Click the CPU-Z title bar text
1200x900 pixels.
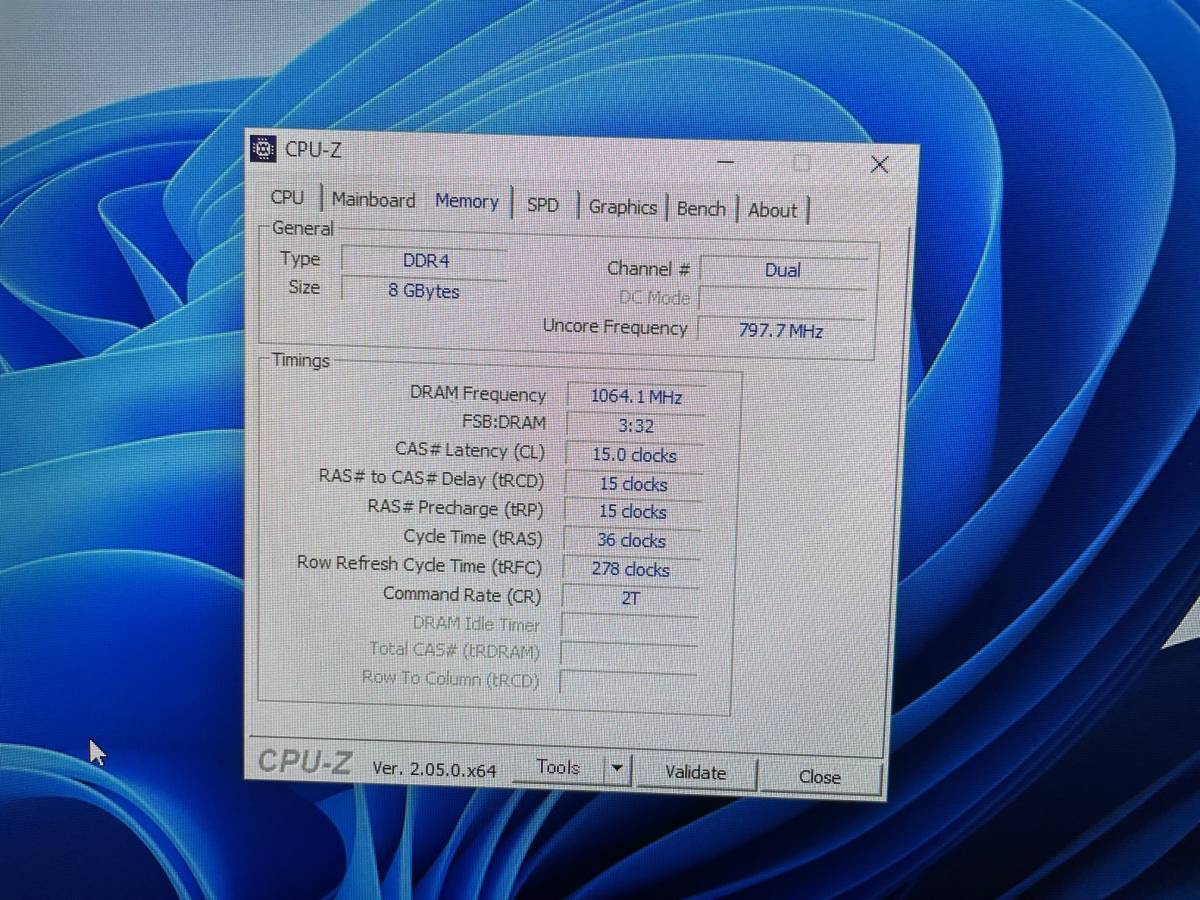point(313,150)
